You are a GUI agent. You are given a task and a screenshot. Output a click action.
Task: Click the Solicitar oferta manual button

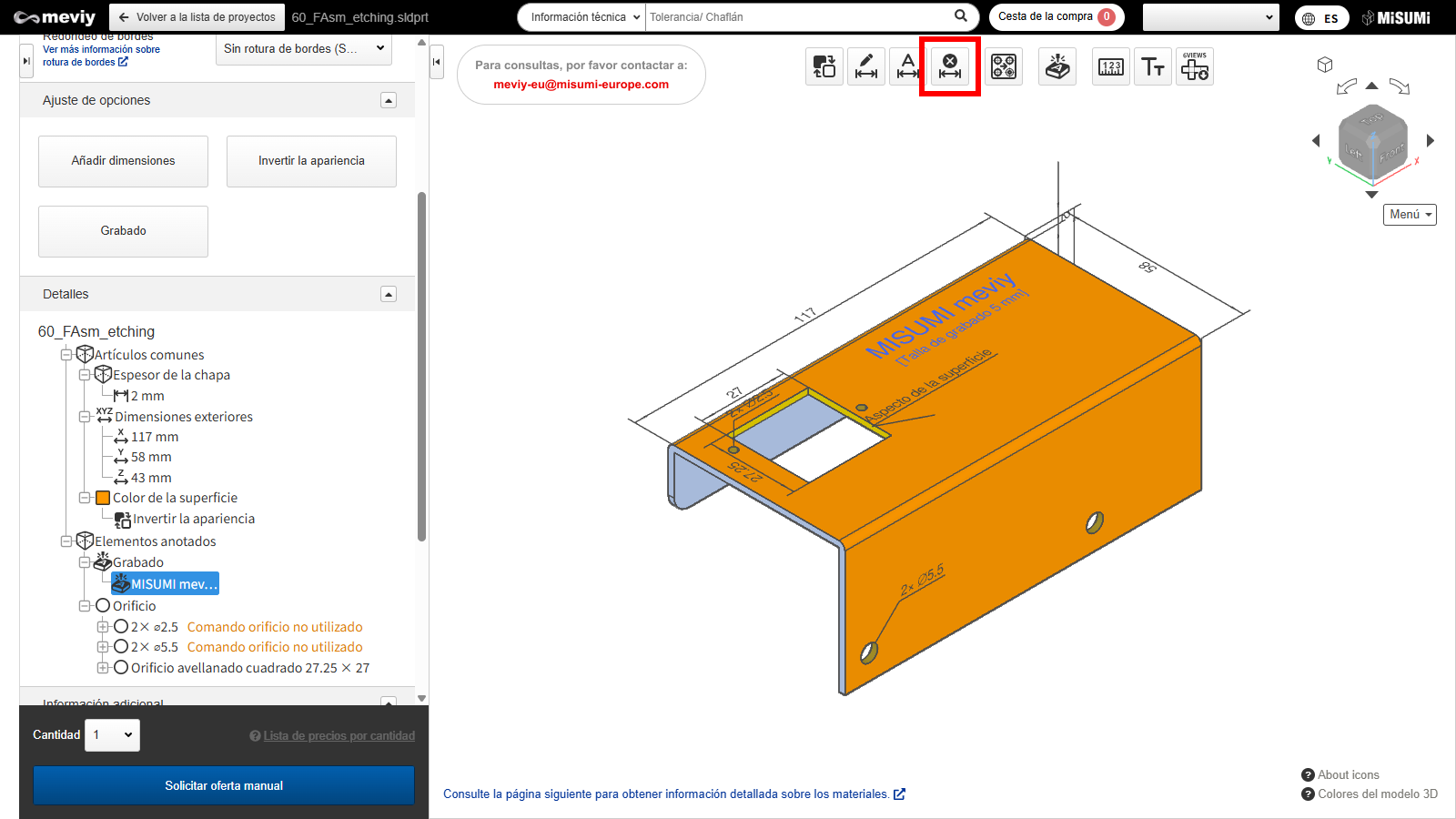224,785
